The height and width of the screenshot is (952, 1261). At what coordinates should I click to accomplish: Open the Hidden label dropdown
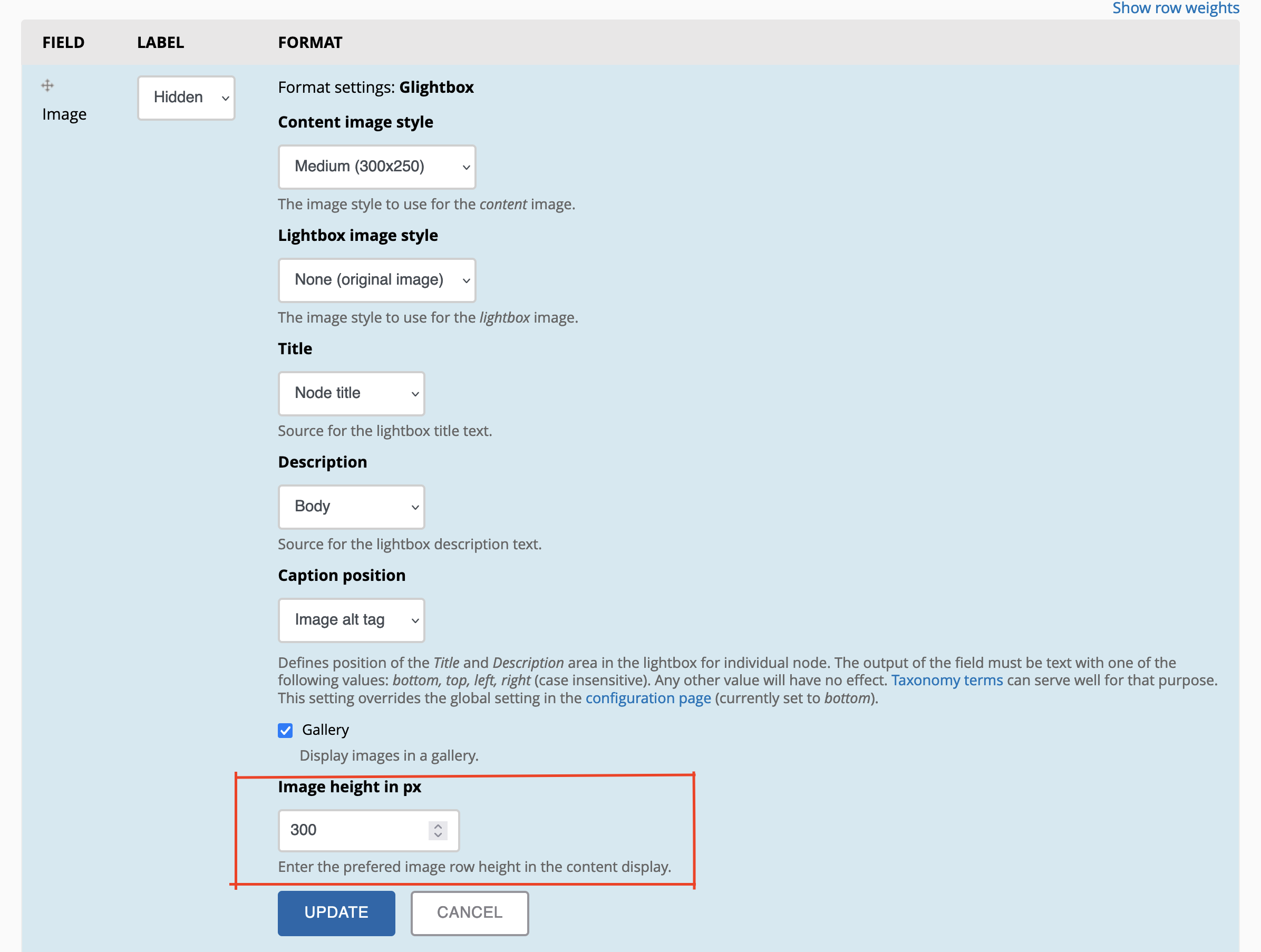pyautogui.click(x=186, y=98)
